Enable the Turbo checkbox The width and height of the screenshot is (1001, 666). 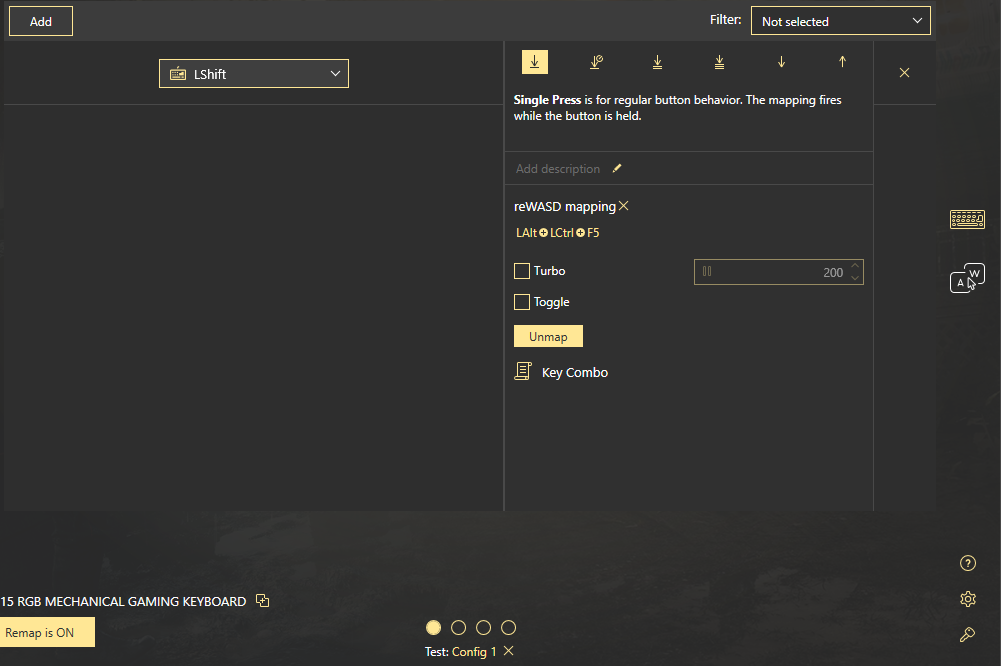pyautogui.click(x=522, y=271)
